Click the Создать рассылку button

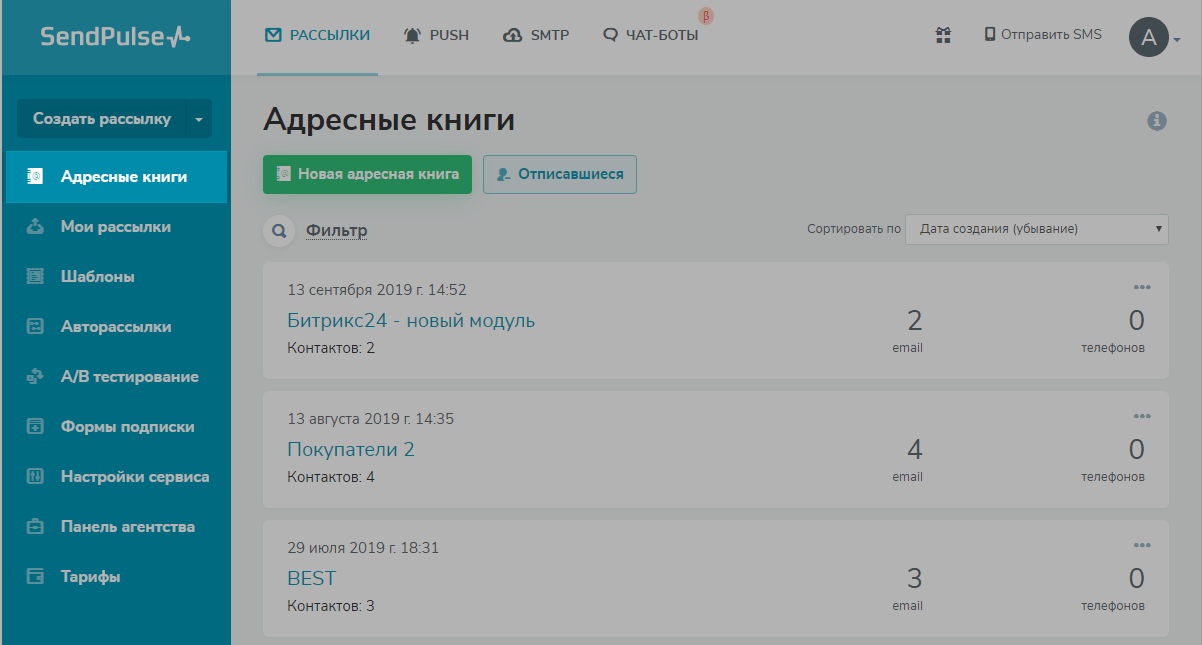click(102, 119)
